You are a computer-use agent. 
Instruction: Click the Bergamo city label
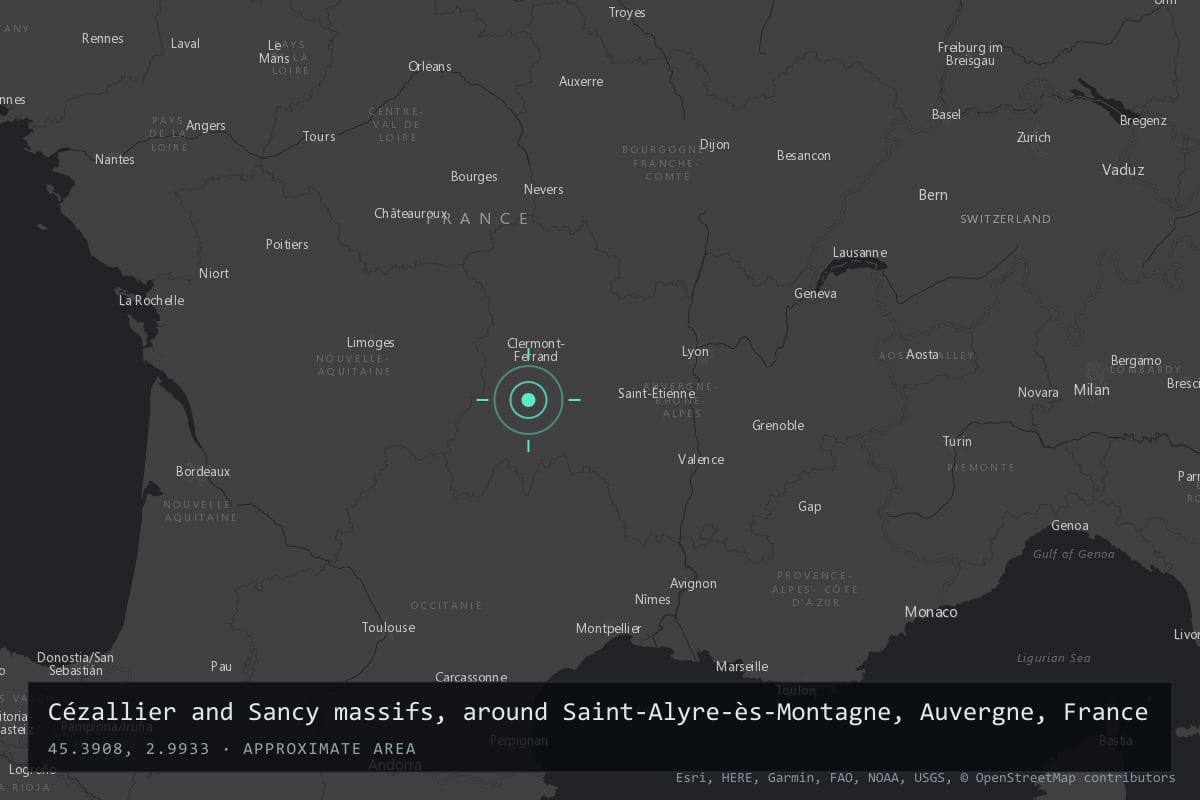click(x=1136, y=360)
